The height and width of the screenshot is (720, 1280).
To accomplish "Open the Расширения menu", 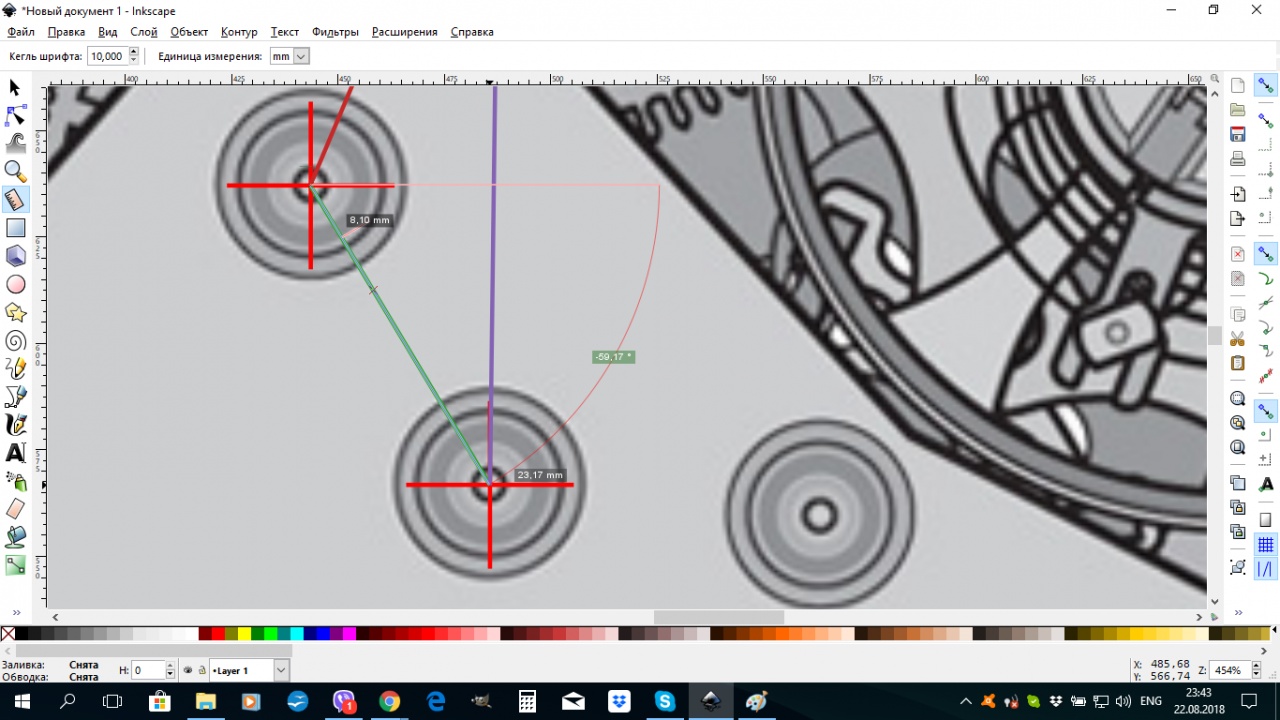I will (404, 32).
